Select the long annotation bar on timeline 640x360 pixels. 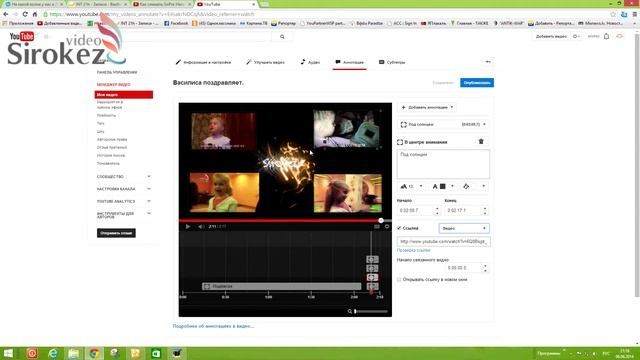click(x=282, y=287)
